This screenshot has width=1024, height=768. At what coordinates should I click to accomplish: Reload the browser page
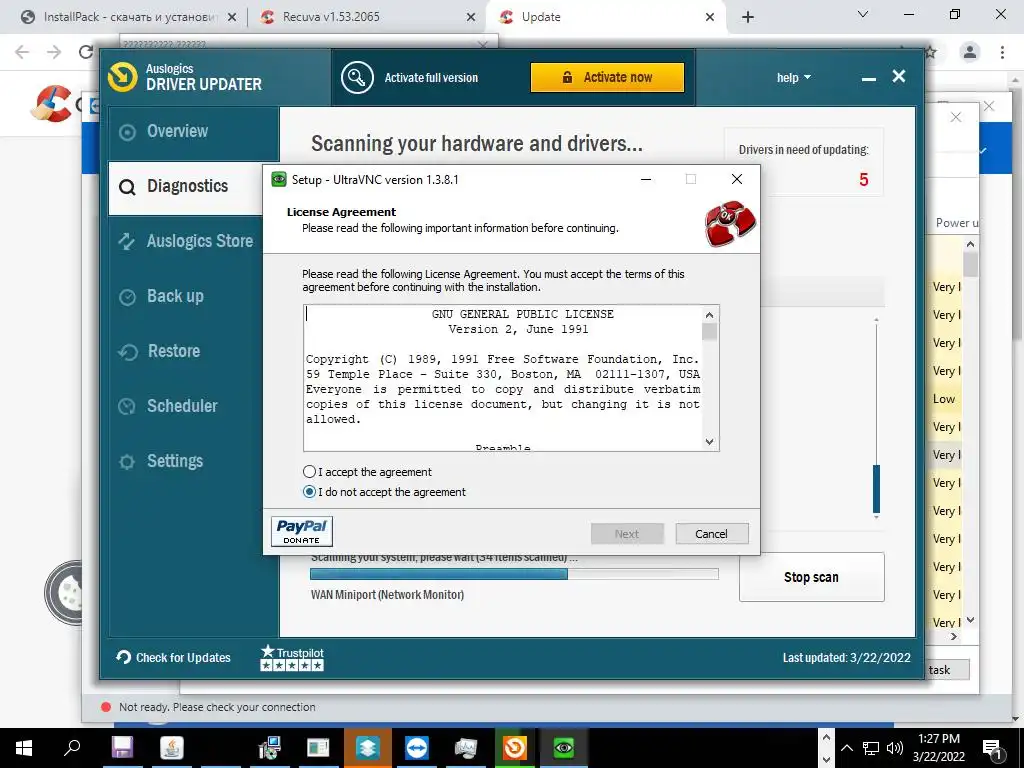click(86, 52)
